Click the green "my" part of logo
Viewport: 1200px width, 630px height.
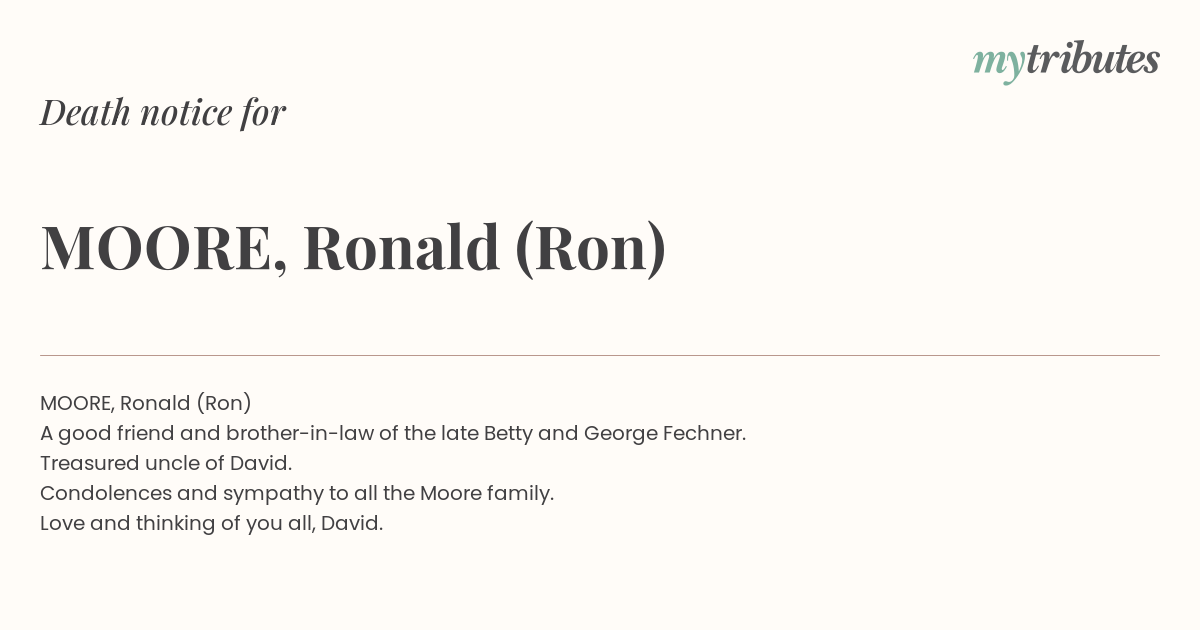(999, 66)
